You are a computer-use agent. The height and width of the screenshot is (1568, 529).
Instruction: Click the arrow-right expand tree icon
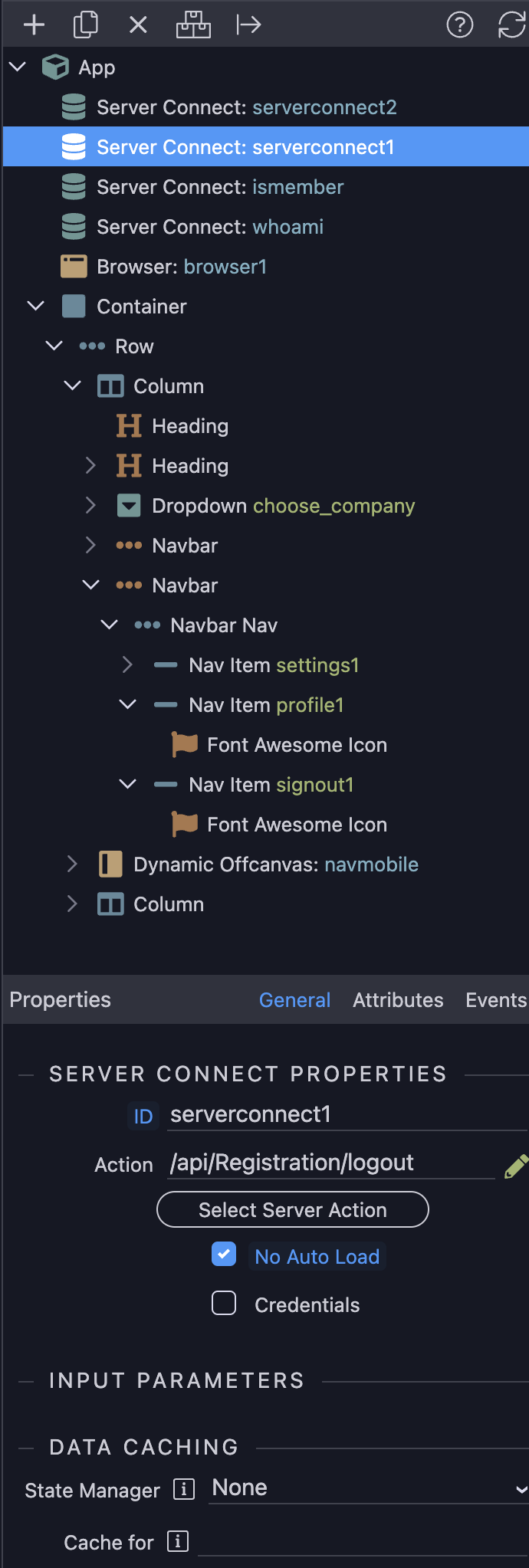(248, 25)
